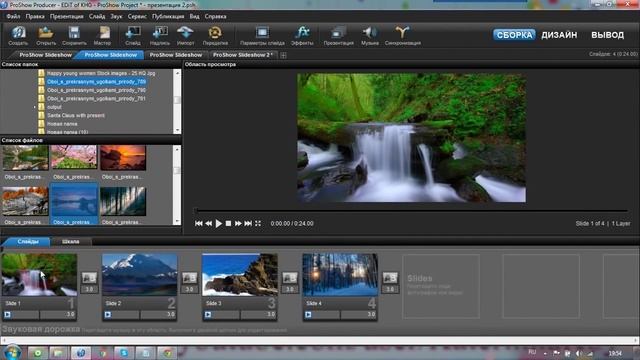Click the slide timeline horizontal scrollbar

(320, 340)
